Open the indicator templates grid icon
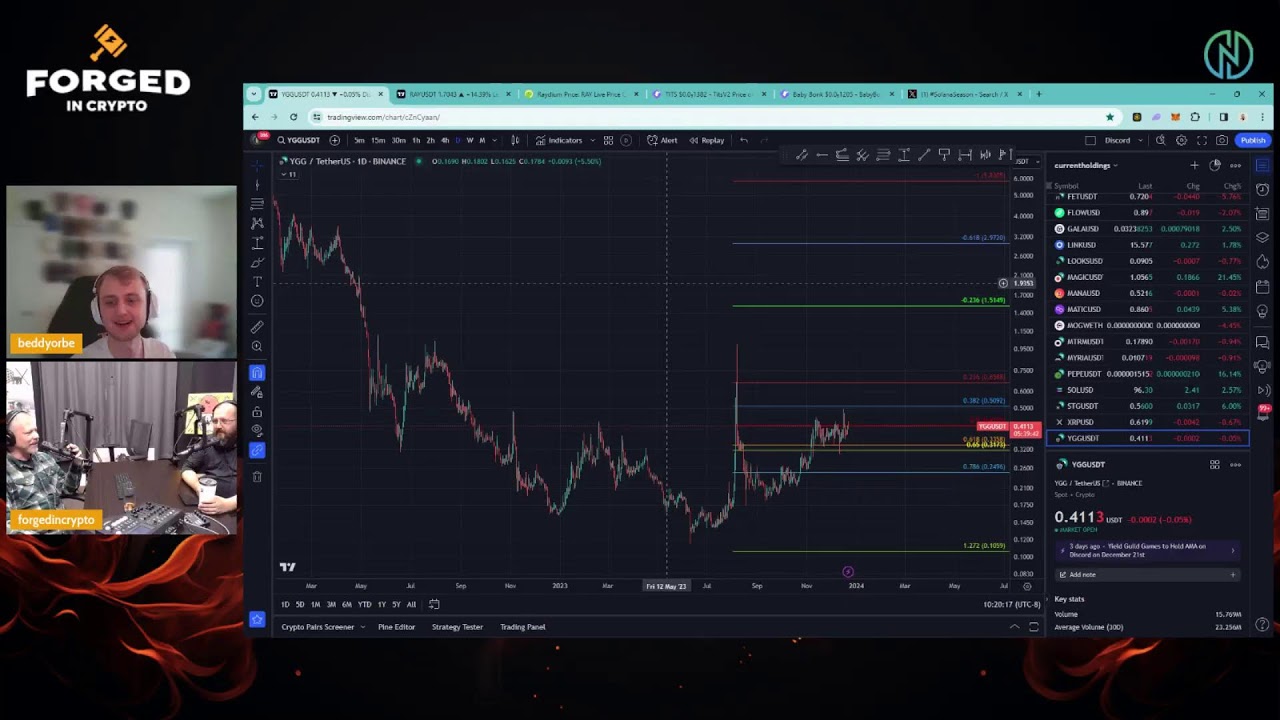1280x720 pixels. coord(608,140)
